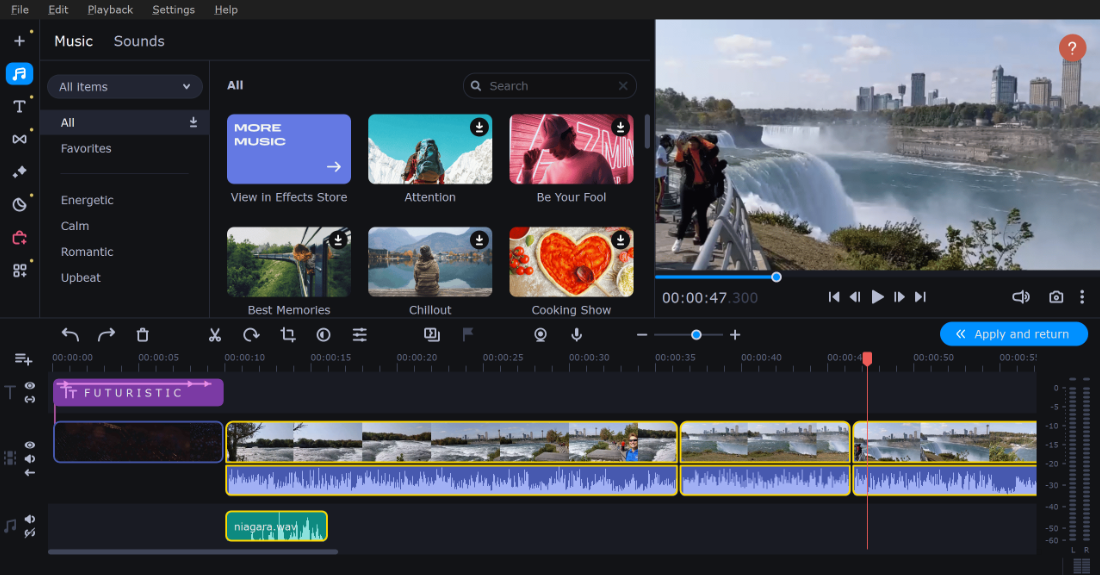Click the Apply and return button
Viewport: 1100px width, 575px height.
1014,334
